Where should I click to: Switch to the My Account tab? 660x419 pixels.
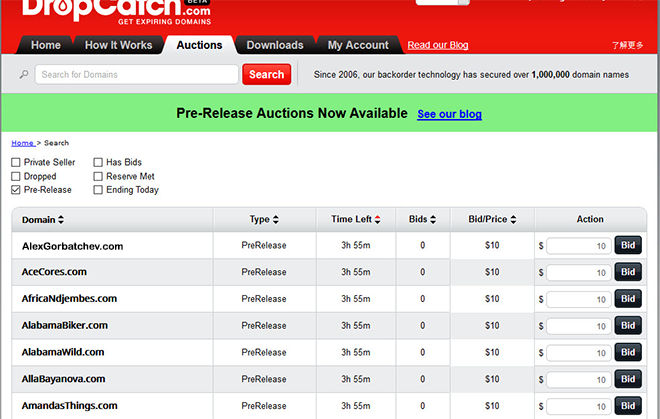(358, 45)
